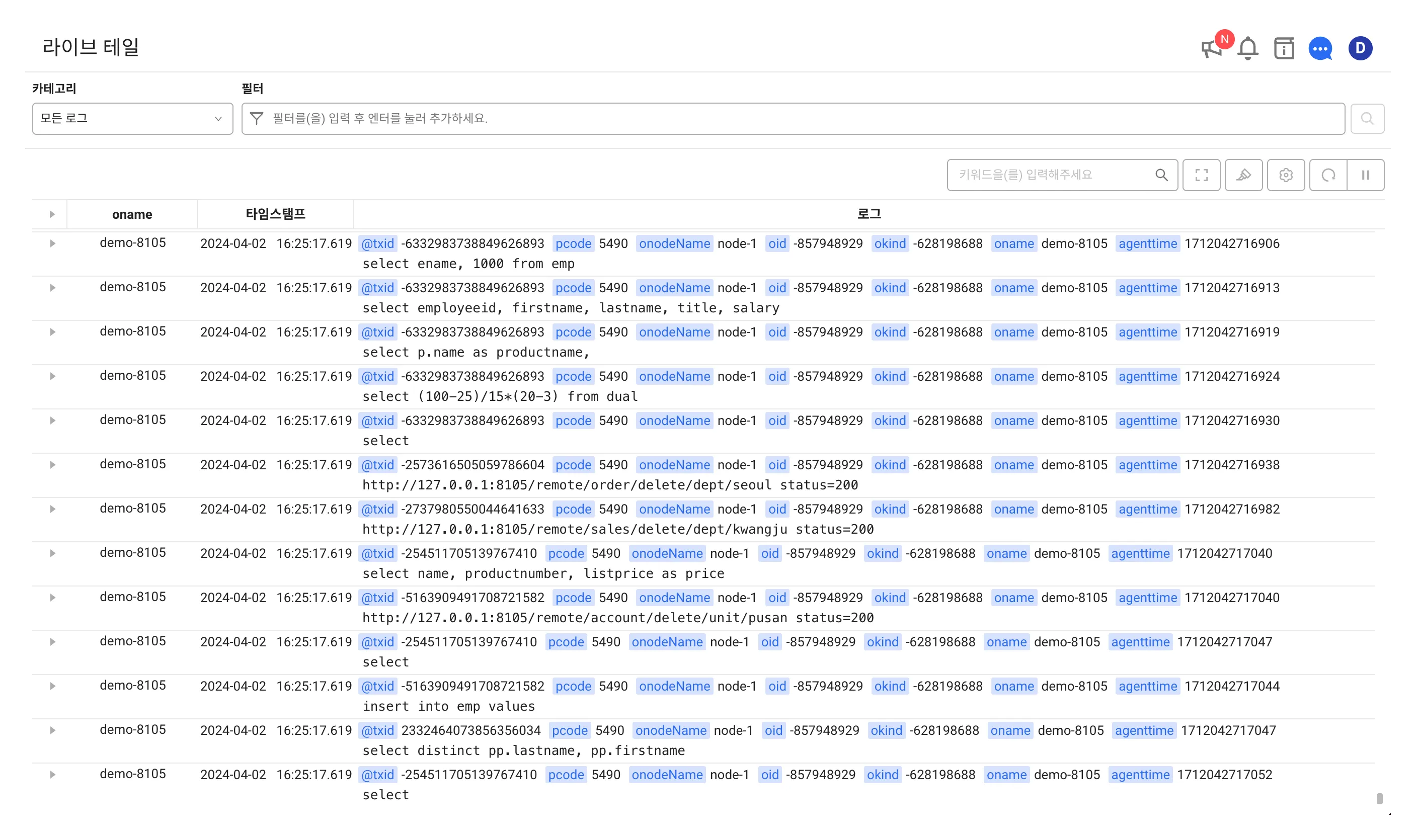The height and width of the screenshot is (840, 1416).
Task: Click the oname column header
Action: pyautogui.click(x=132, y=215)
